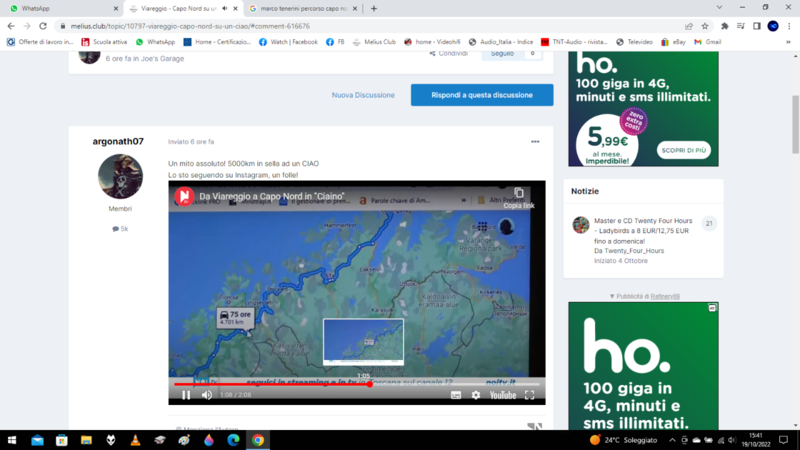Toggle Seguilo follow button
The width and height of the screenshot is (800, 450).
(x=503, y=53)
